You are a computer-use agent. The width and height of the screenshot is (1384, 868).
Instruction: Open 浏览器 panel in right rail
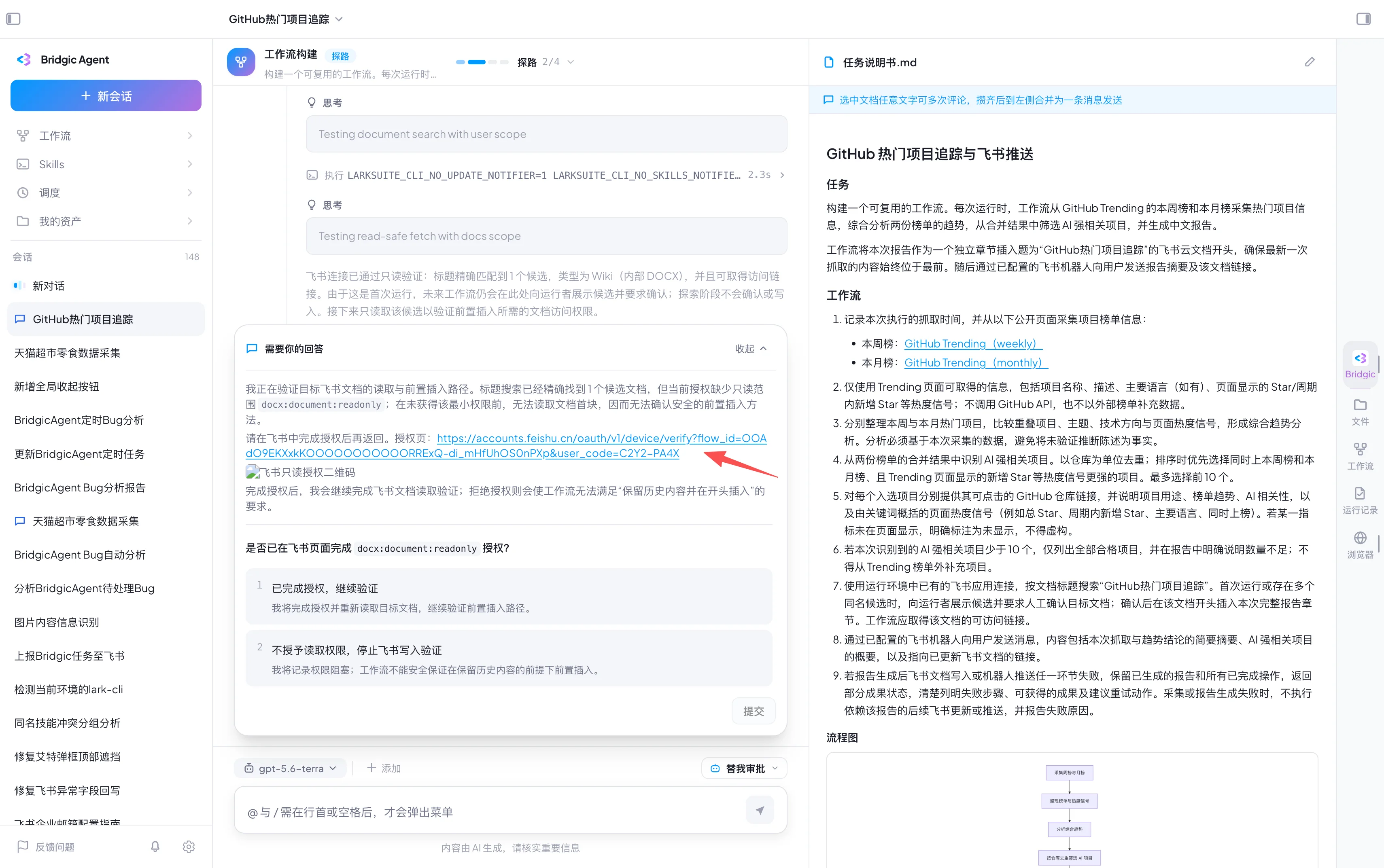pyautogui.click(x=1360, y=545)
